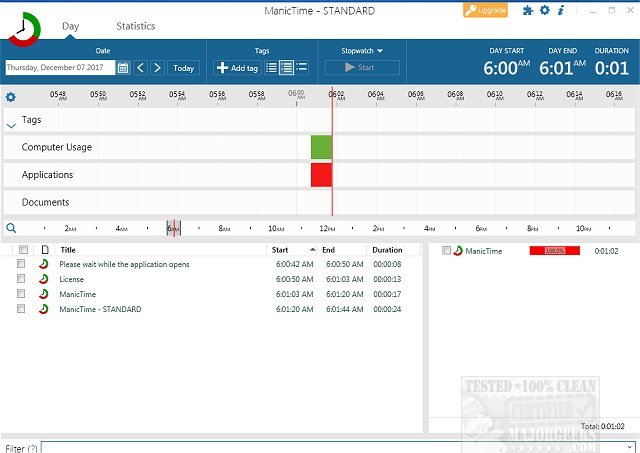The height and width of the screenshot is (453, 640).
Task: Toggle ManicTime checkbox in summary panel
Action: [x=447, y=250]
